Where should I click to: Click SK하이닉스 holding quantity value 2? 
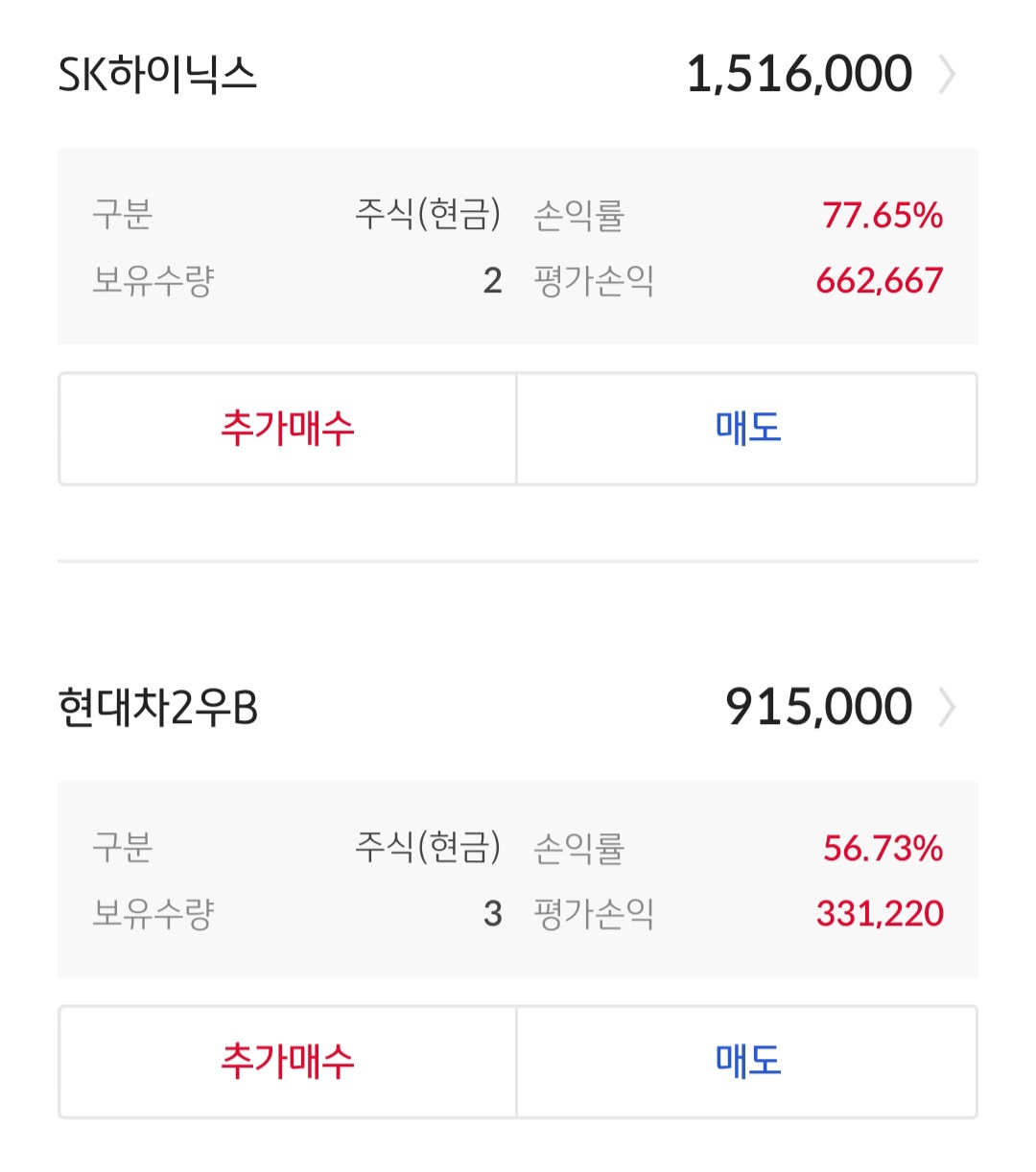(492, 281)
